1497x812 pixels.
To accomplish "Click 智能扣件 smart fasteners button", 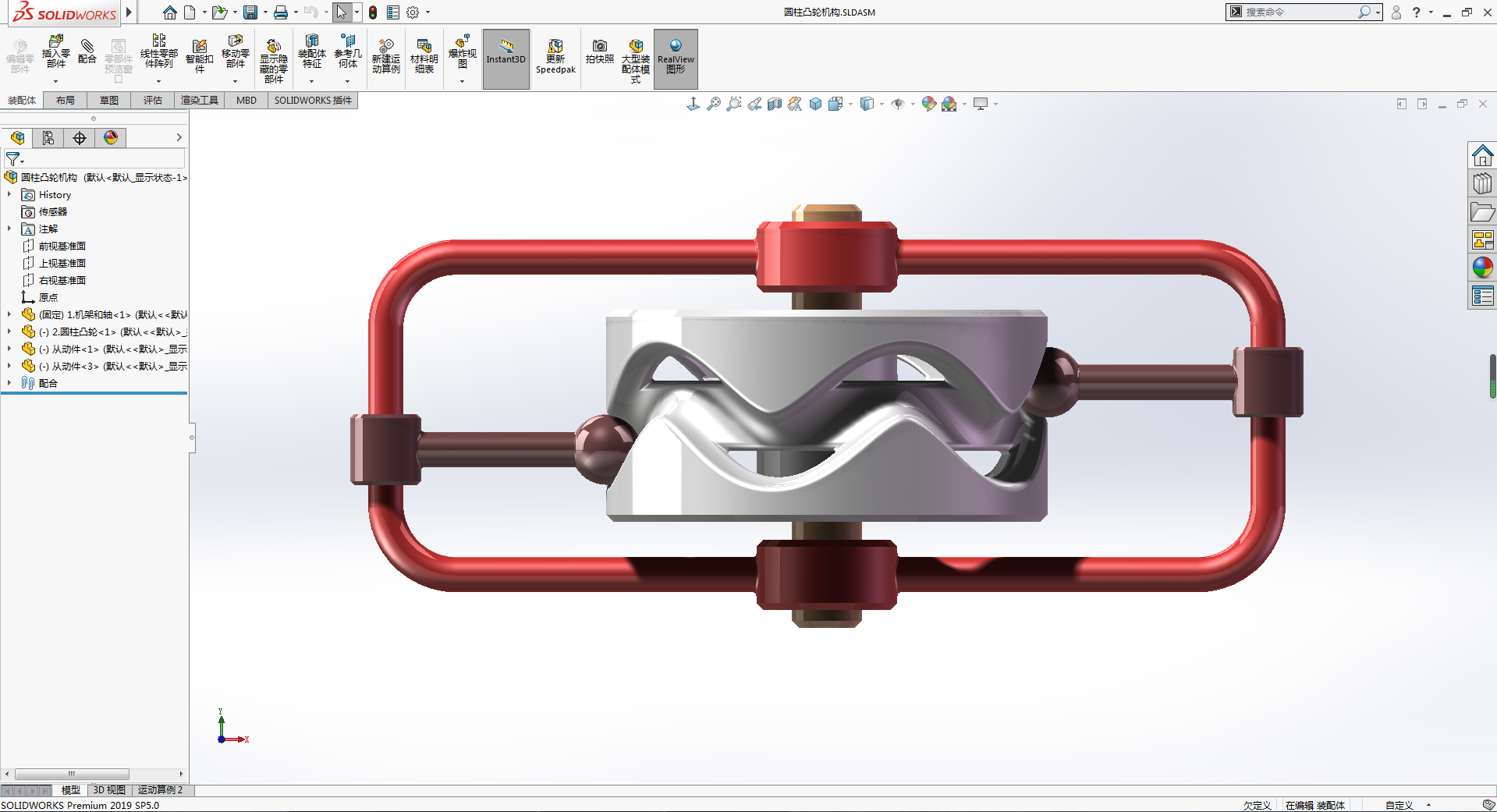I will pyautogui.click(x=199, y=56).
